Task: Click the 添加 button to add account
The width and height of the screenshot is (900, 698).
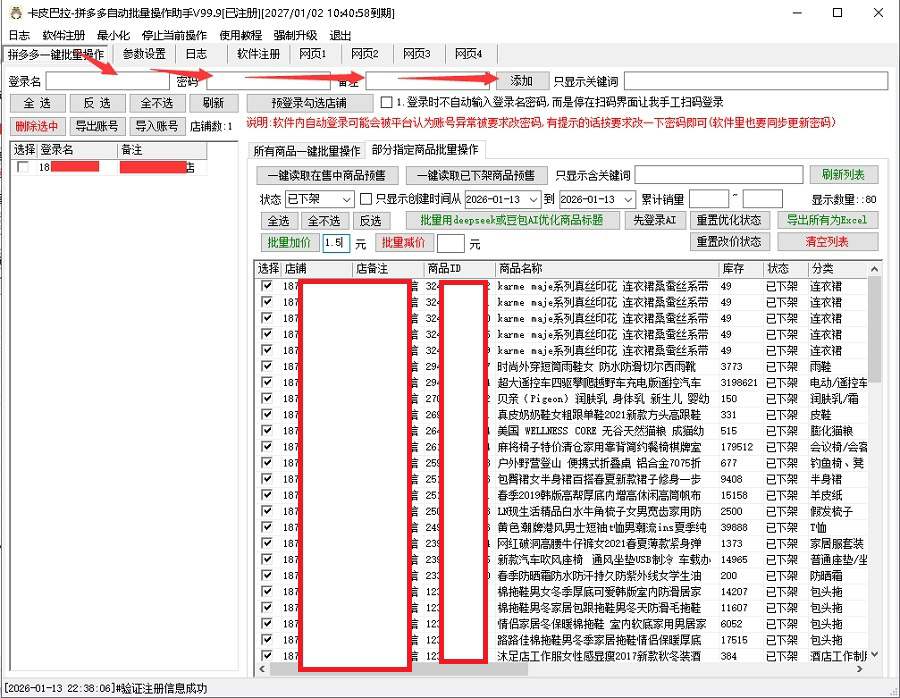Action: [x=522, y=81]
